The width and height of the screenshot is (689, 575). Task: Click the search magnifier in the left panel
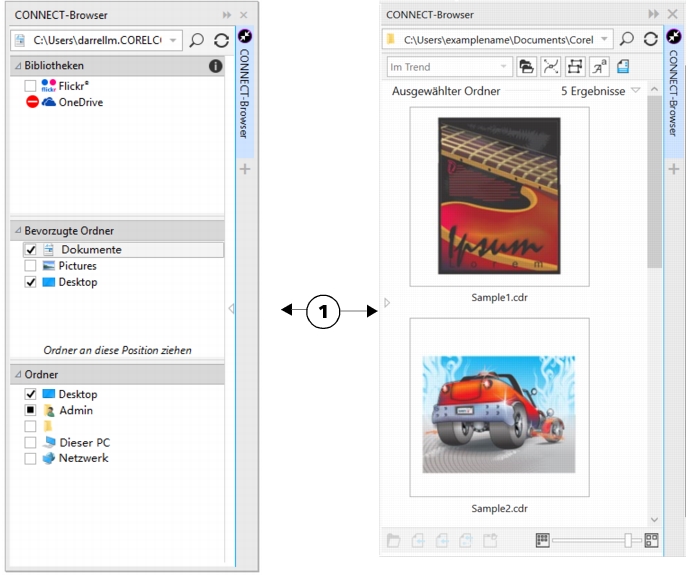click(x=197, y=41)
